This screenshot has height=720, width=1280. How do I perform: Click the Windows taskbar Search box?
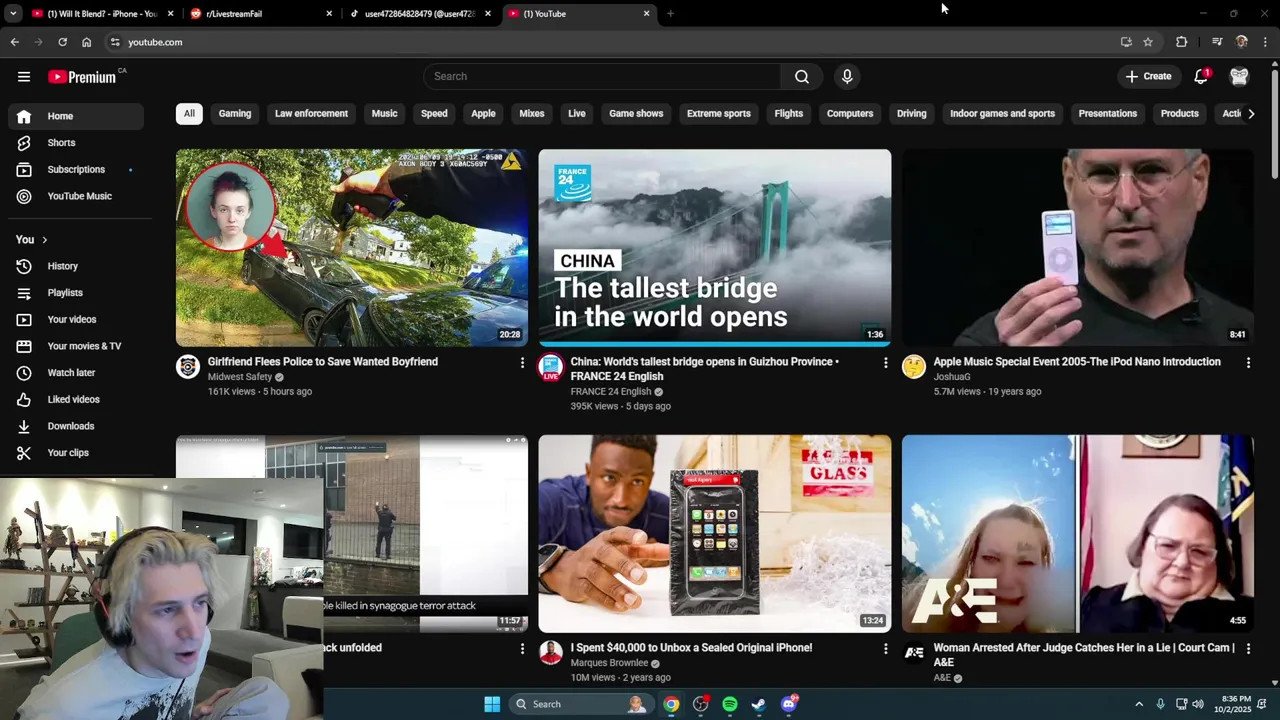580,704
